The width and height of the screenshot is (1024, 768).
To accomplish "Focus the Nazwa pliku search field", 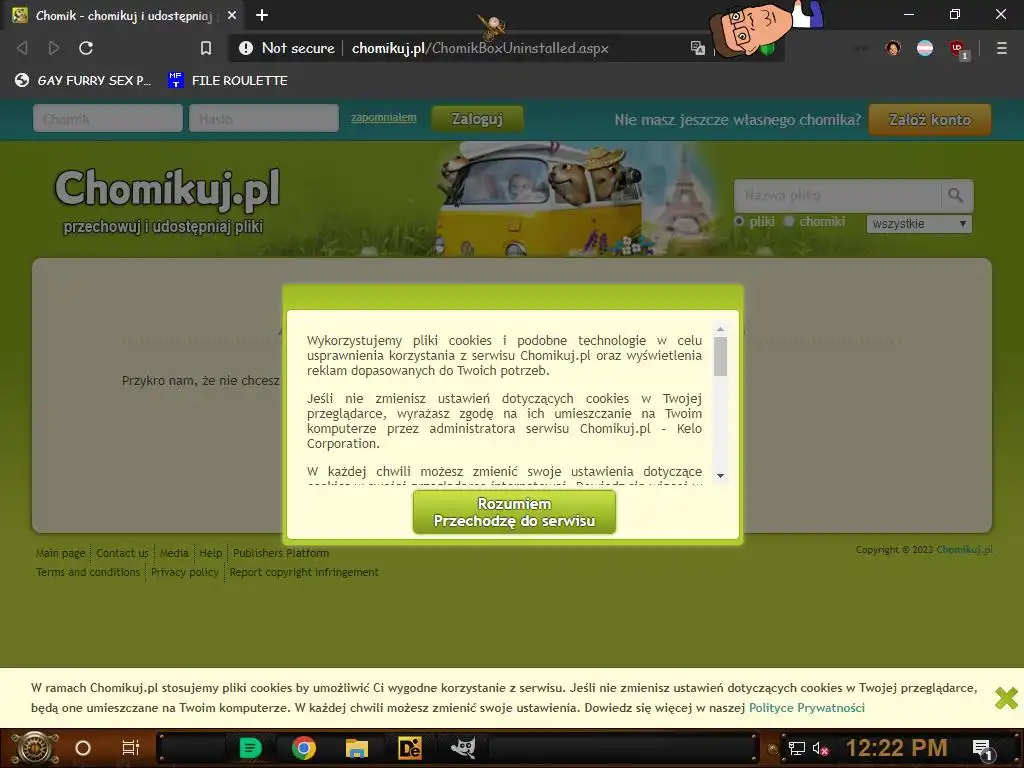I will 838,195.
